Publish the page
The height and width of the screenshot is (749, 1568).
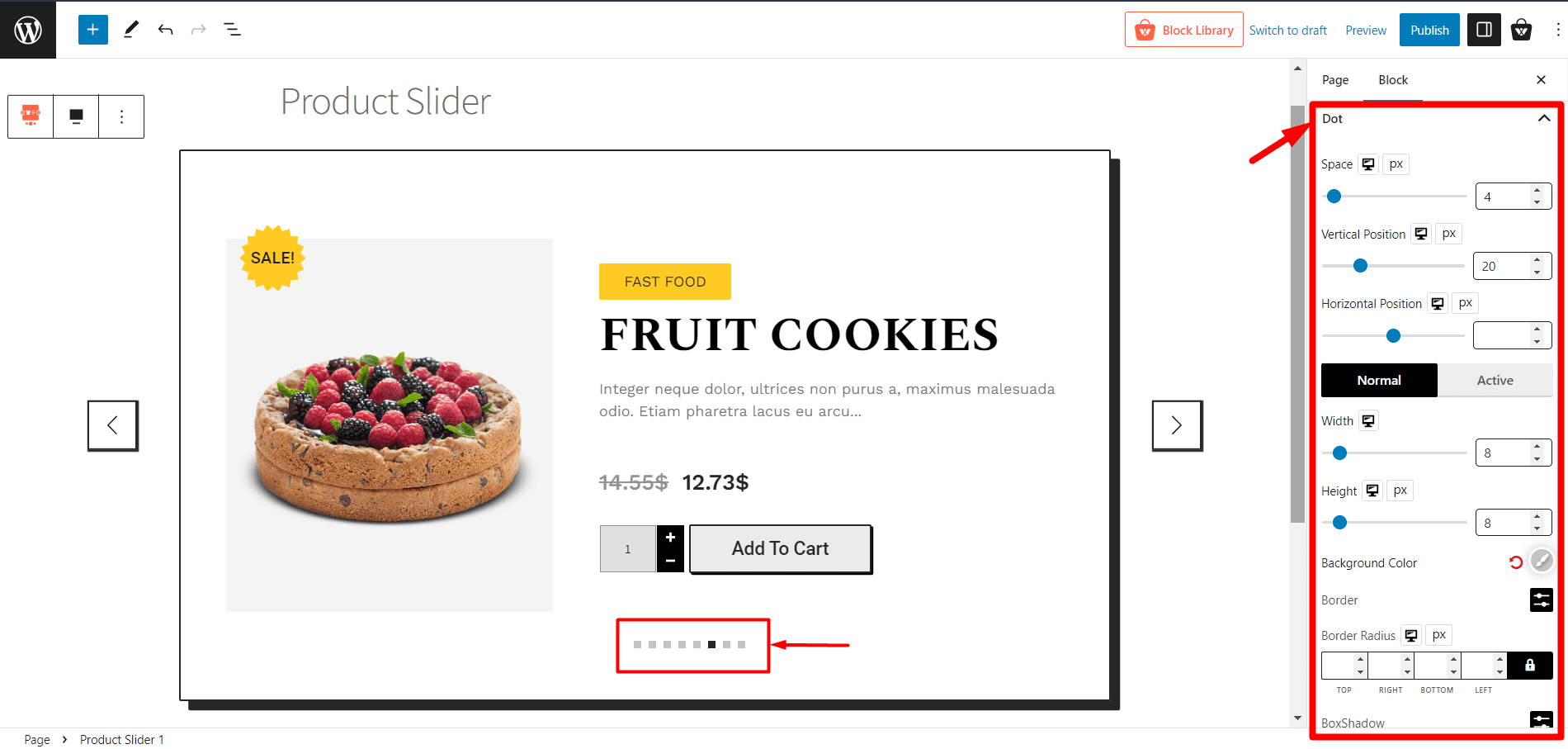1429,29
